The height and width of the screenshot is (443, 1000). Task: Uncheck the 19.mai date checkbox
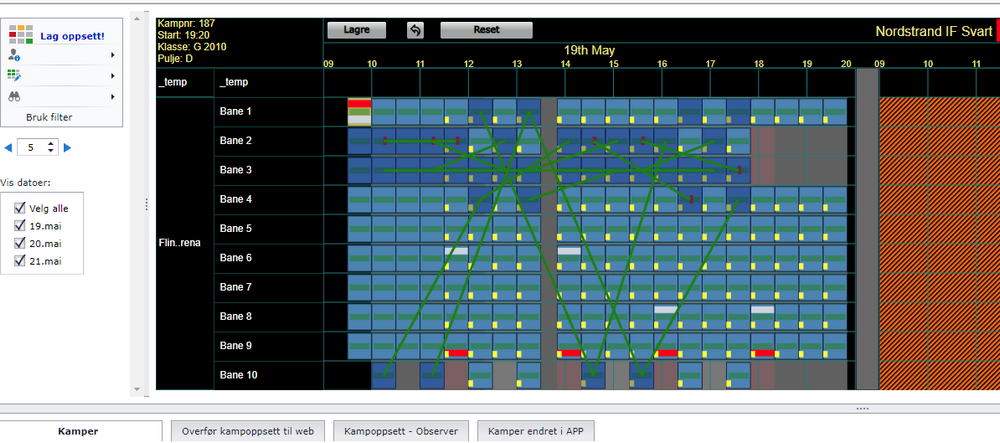click(19, 226)
